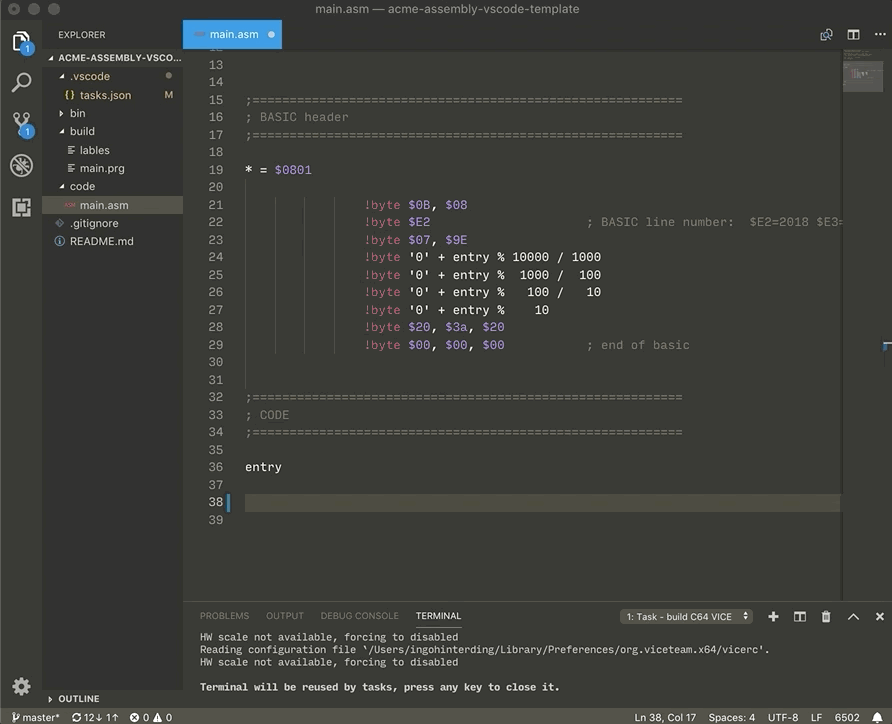Click unsaved dot on main.asm tab
Image resolution: width=892 pixels, height=724 pixels.
tap(271, 35)
